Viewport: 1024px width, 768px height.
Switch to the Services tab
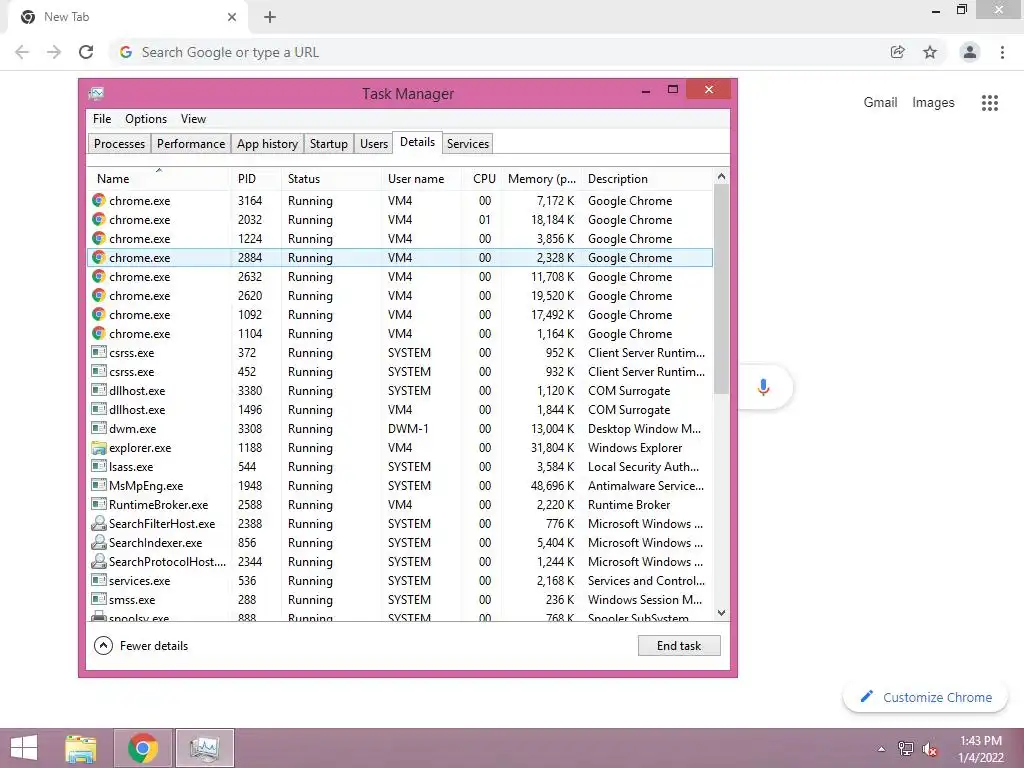tap(468, 144)
